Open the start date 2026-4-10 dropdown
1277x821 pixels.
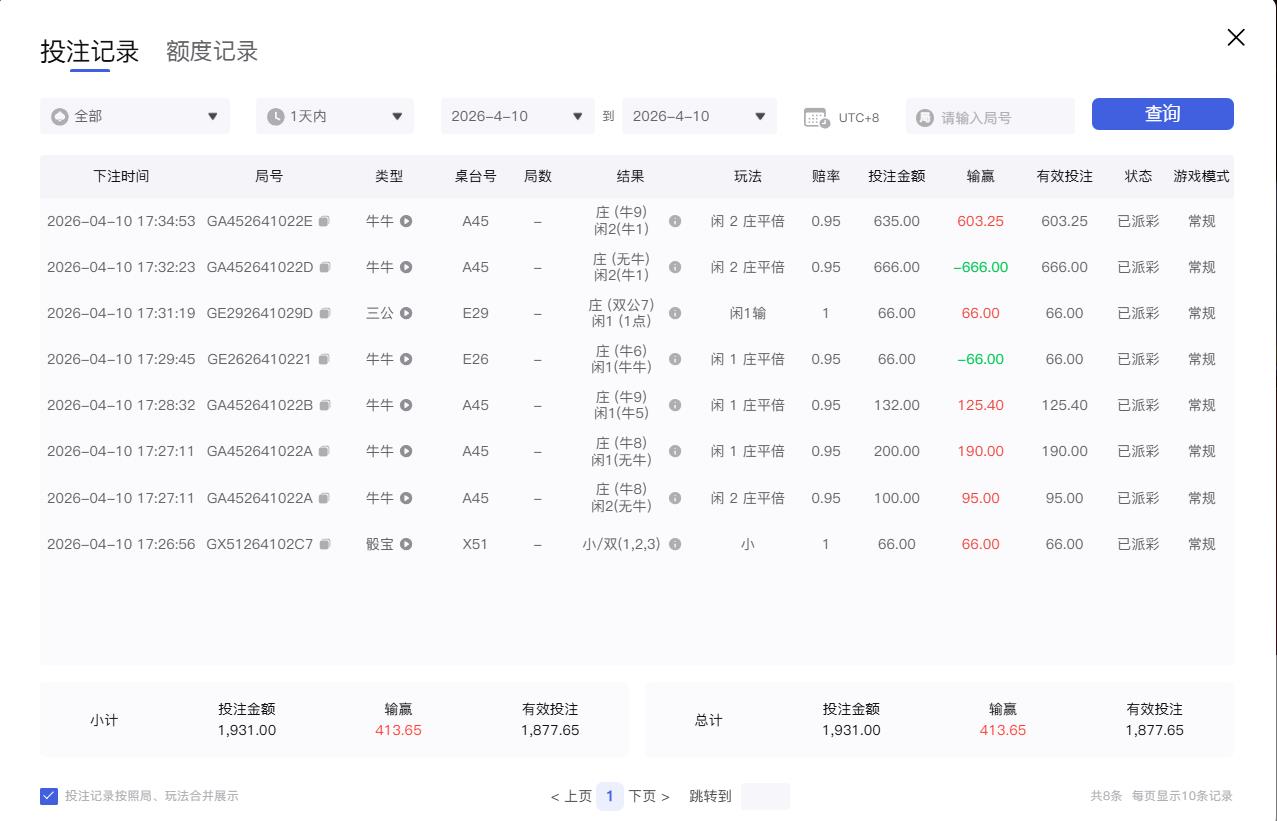(516, 115)
